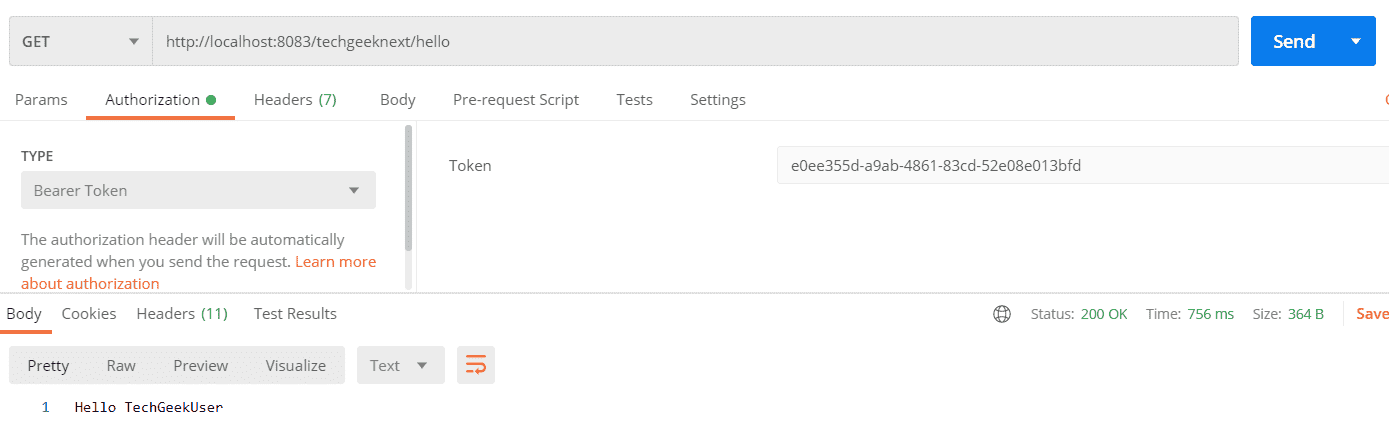Switch response view to Preview
This screenshot has width=1389, height=435.
[201, 366]
